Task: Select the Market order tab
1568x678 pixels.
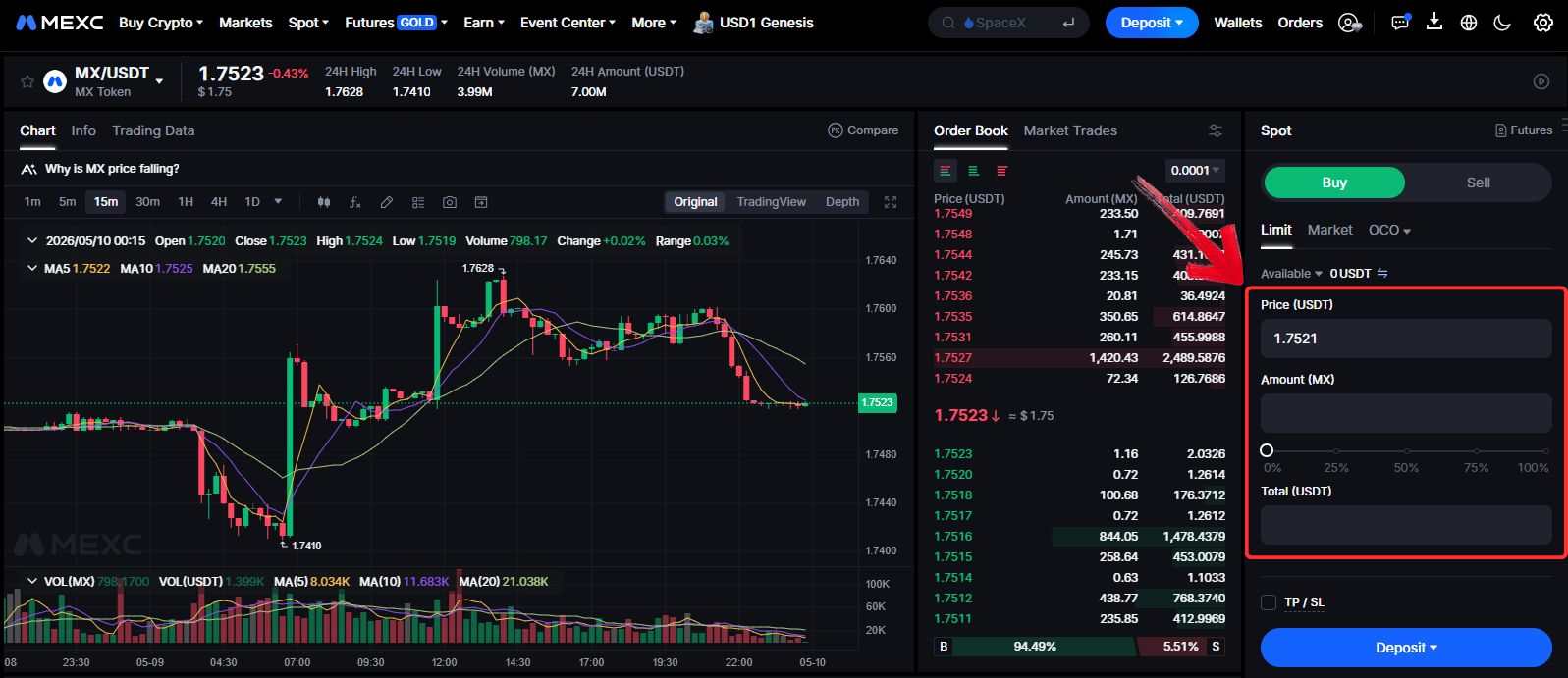Action: [x=1329, y=230]
